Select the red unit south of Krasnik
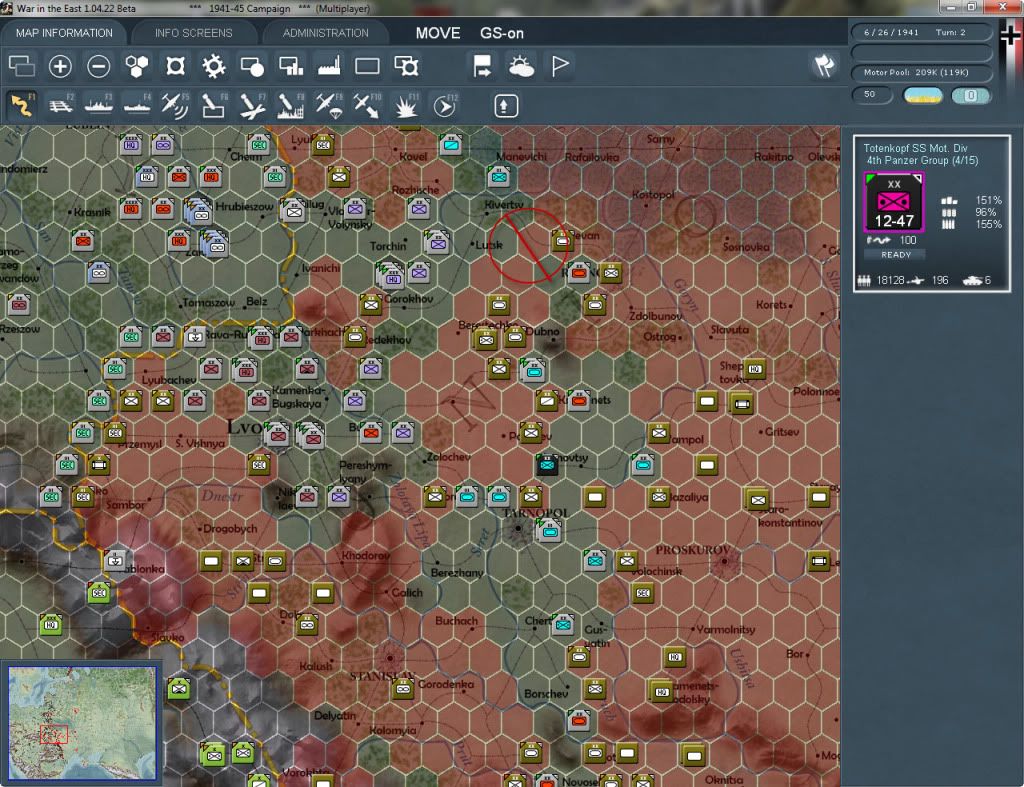The height and width of the screenshot is (787, 1024). click(x=83, y=240)
